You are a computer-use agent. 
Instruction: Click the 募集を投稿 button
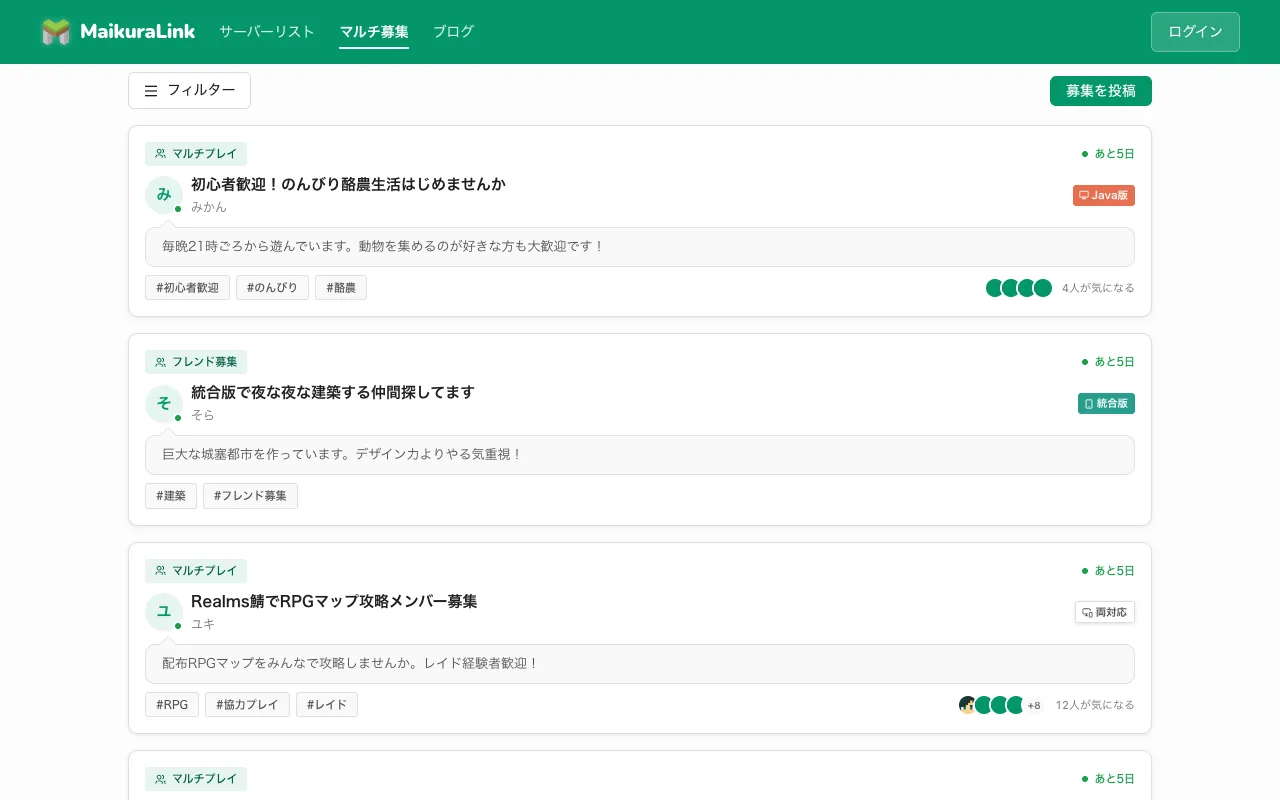coord(1101,91)
